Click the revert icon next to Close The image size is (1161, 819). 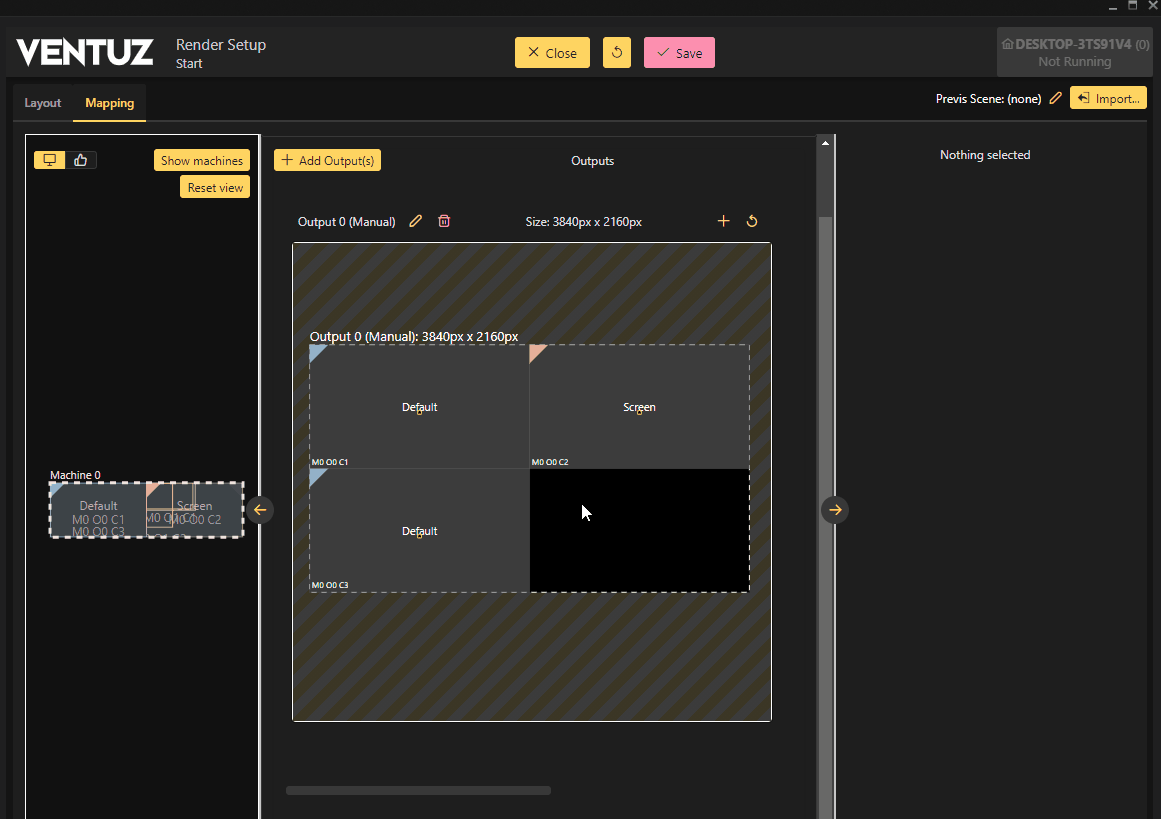click(x=617, y=53)
